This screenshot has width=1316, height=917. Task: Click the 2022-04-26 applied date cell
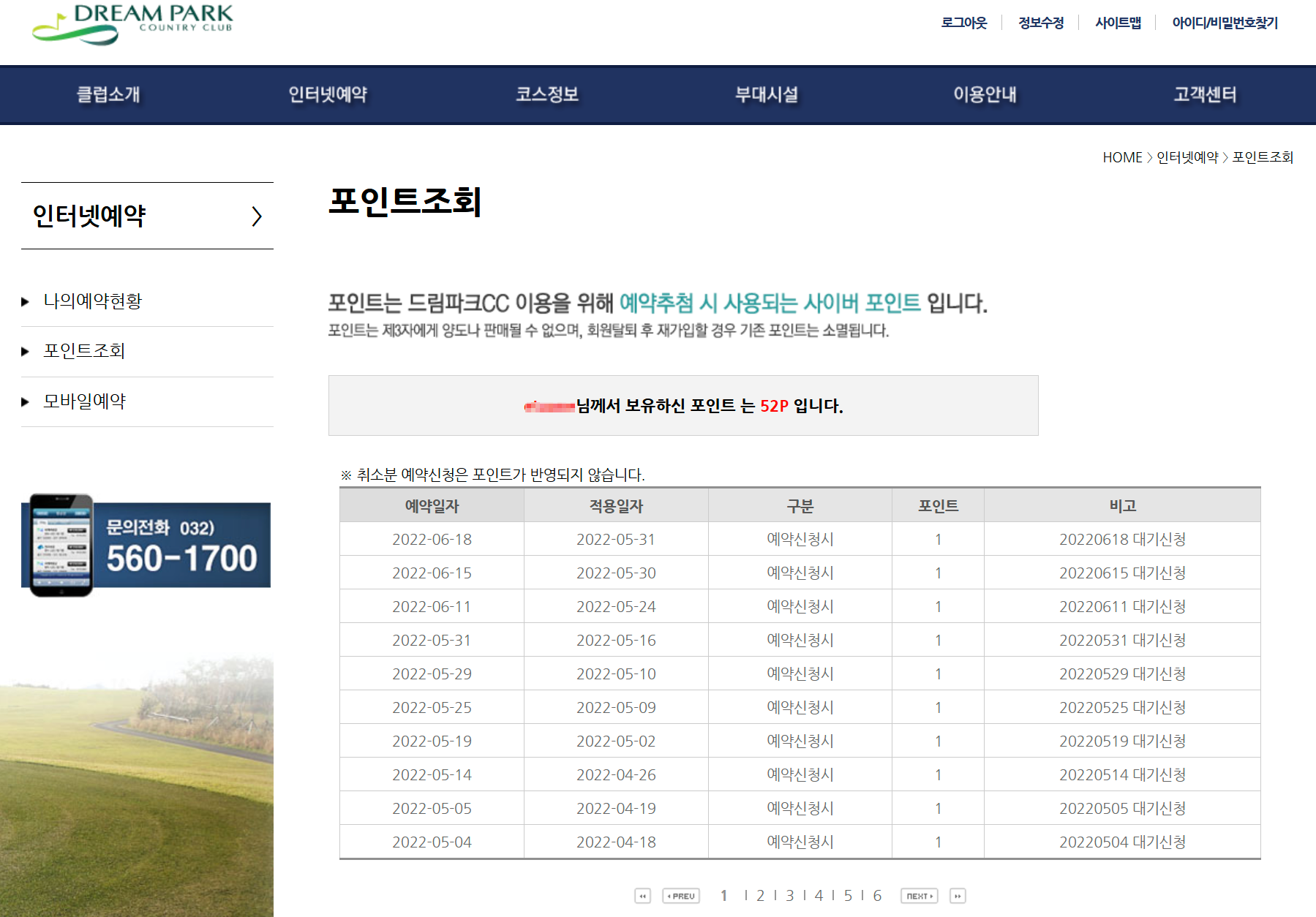tap(616, 775)
